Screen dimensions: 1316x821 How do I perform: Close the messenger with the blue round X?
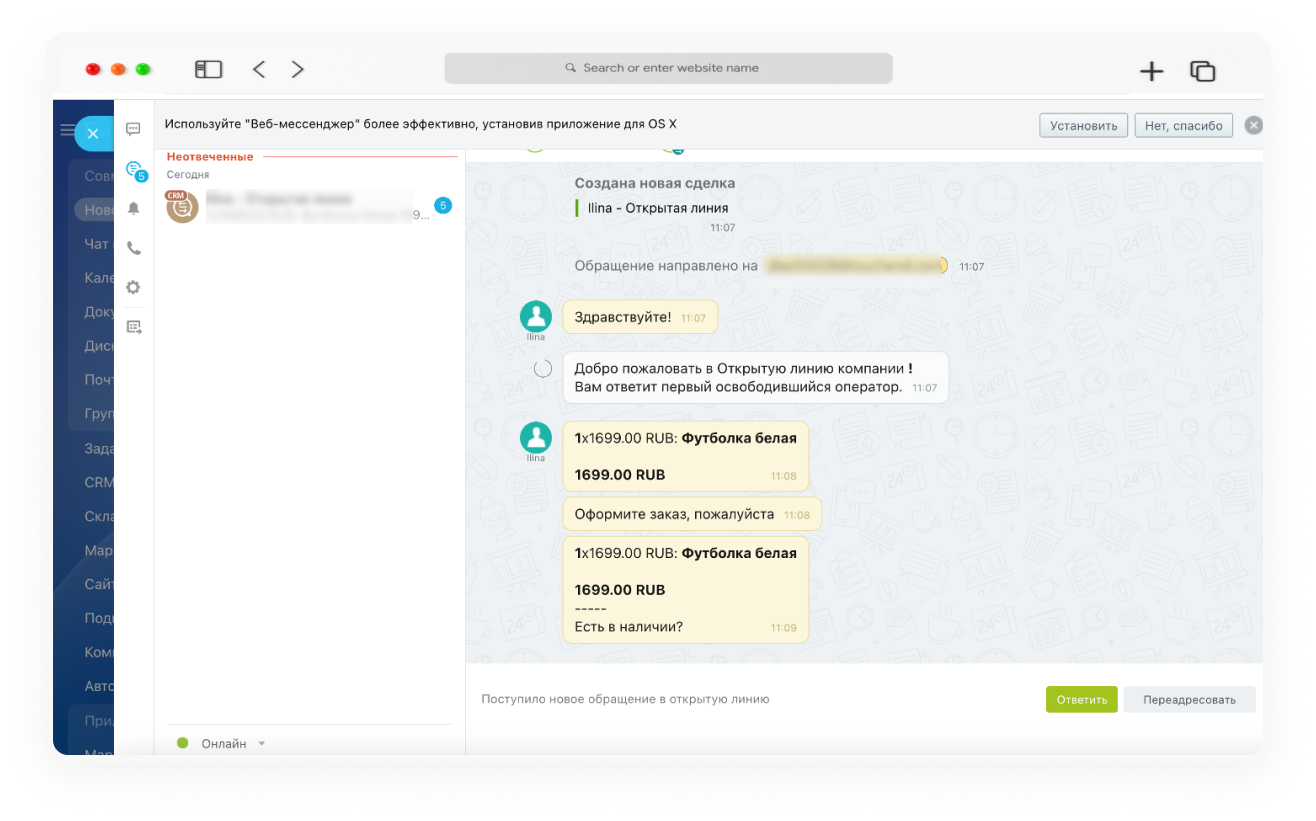(93, 133)
